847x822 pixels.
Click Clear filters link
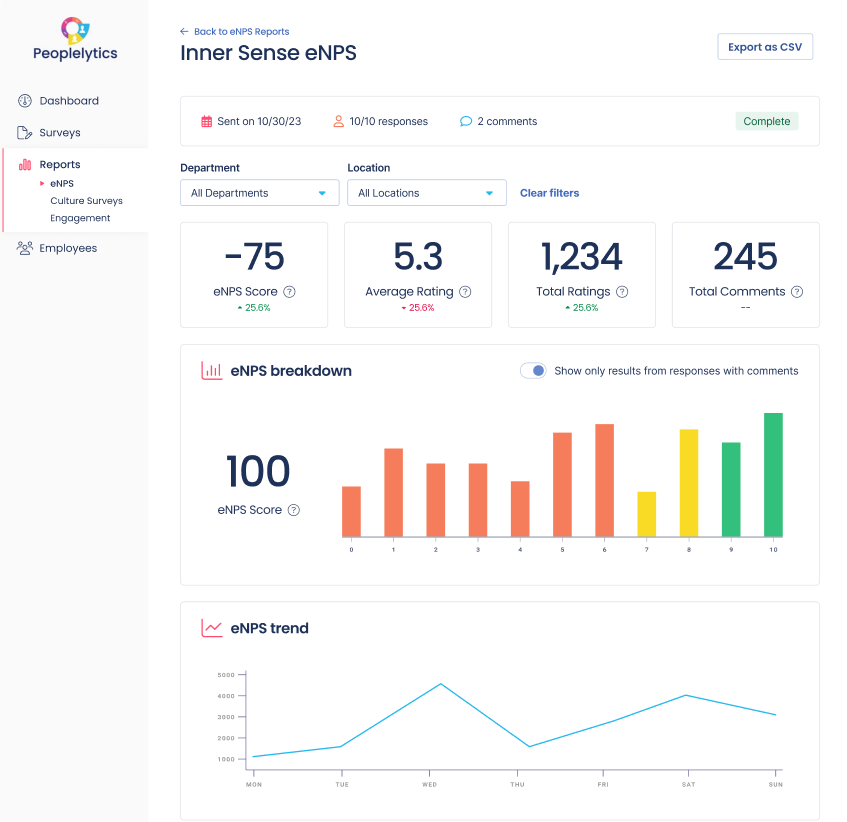pos(549,193)
